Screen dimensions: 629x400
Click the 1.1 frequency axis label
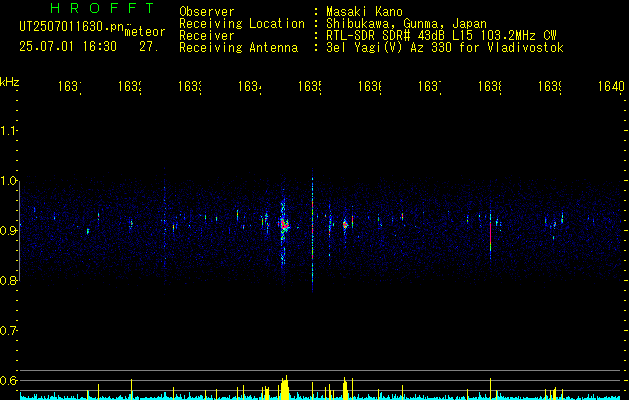[x=9, y=130]
